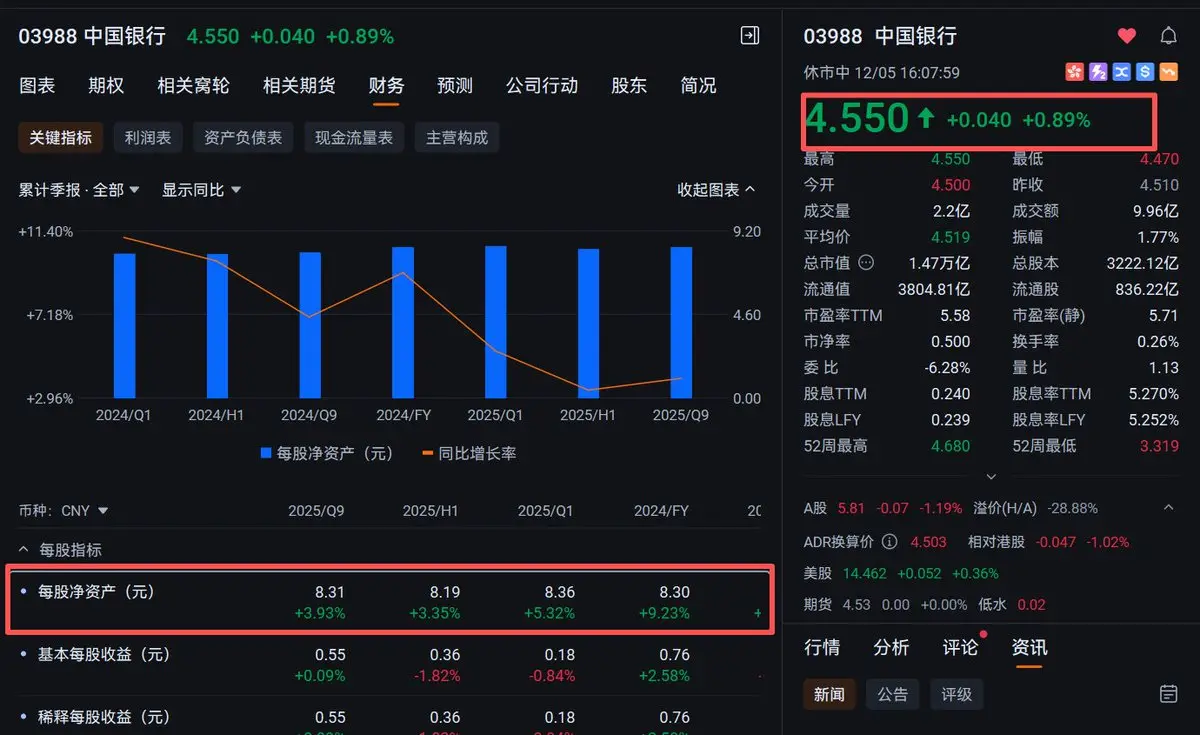
Task: Click the blue crossed-arrows badge icon
Action: point(1121,72)
